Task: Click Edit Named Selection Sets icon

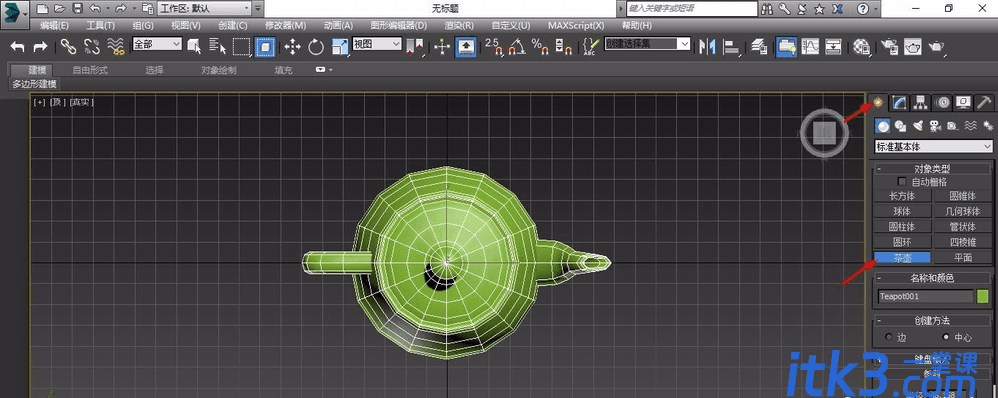Action: coord(591,46)
